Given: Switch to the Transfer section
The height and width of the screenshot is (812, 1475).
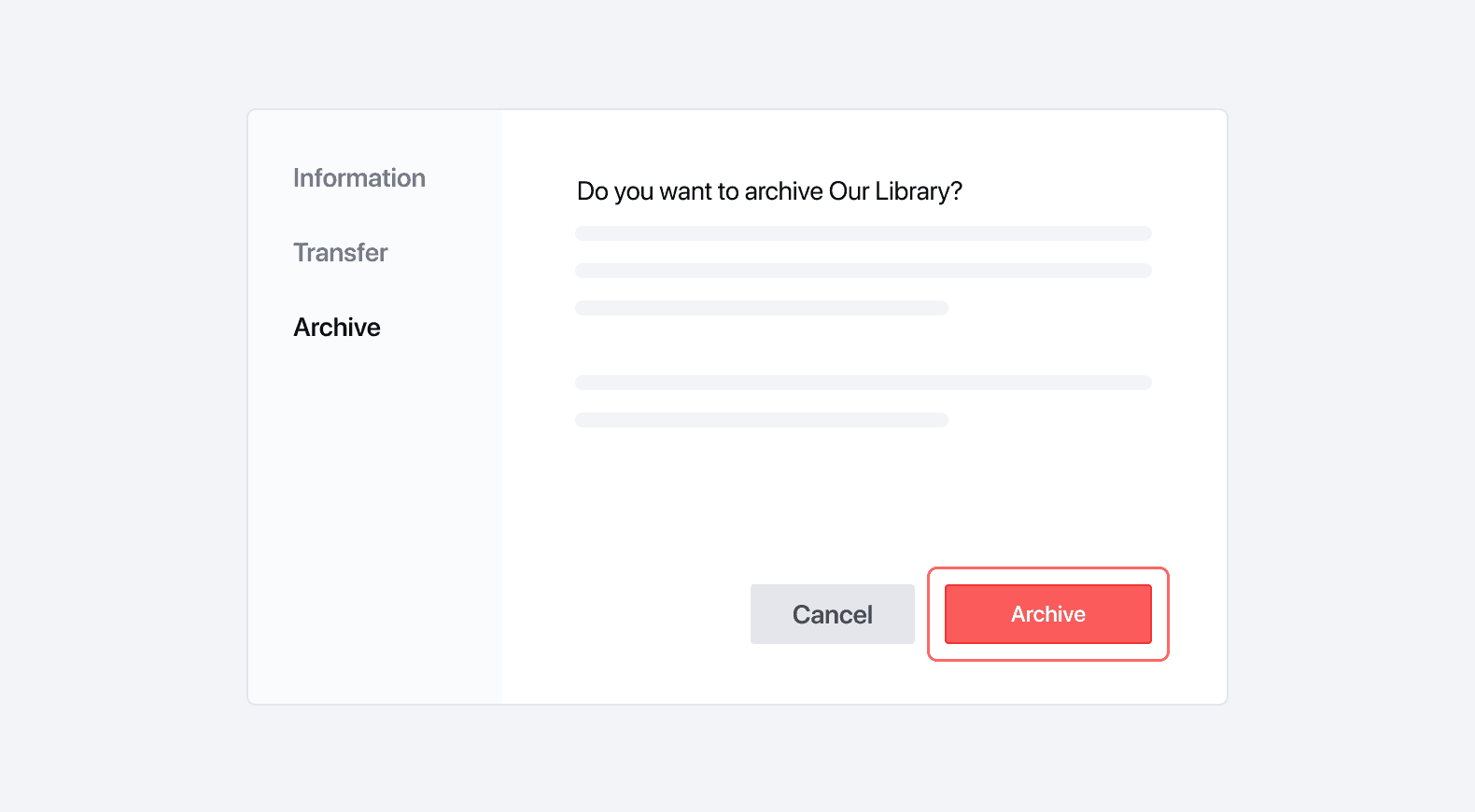Looking at the screenshot, I should click(x=341, y=252).
